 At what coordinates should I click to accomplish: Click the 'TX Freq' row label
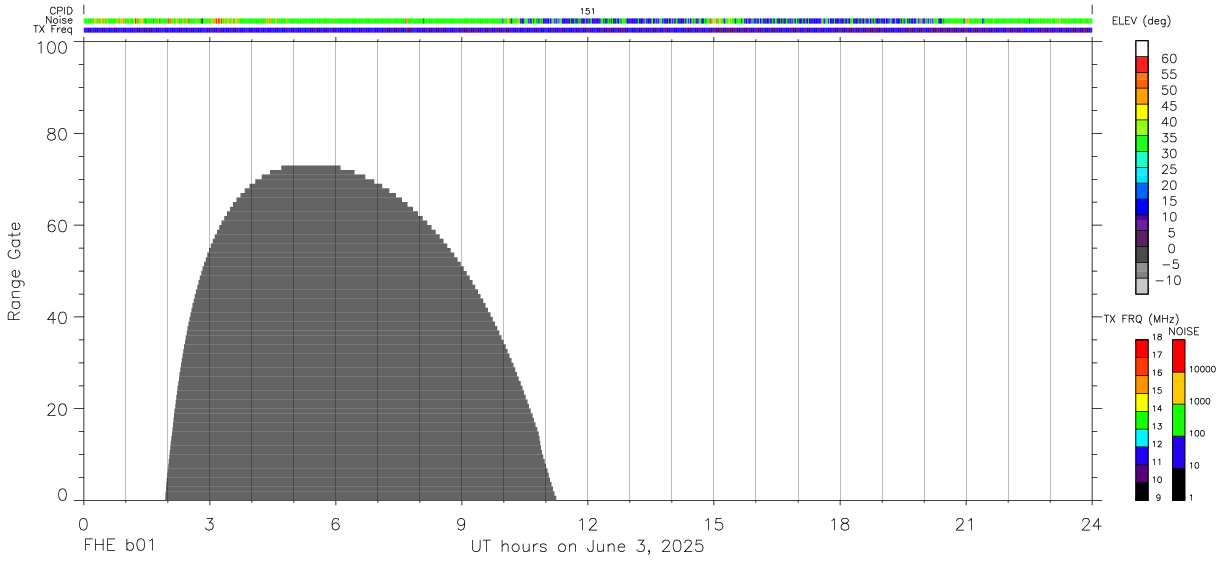pyautogui.click(x=54, y=29)
